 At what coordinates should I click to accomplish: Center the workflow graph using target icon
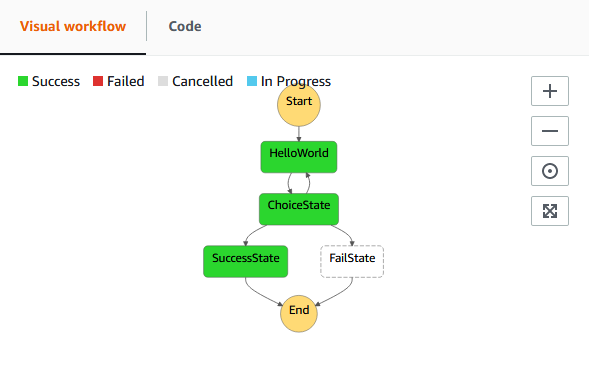550,171
